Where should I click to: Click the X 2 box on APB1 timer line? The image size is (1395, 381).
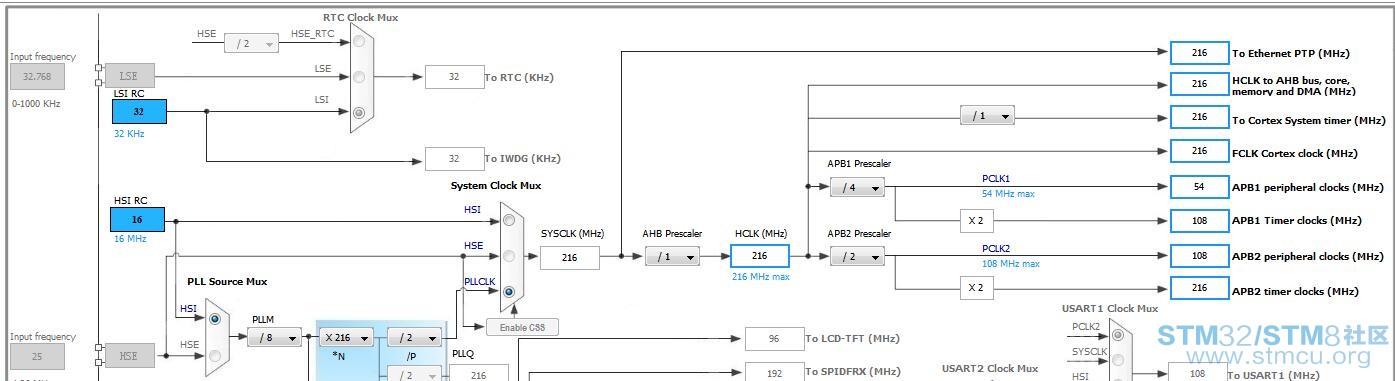tap(978, 220)
